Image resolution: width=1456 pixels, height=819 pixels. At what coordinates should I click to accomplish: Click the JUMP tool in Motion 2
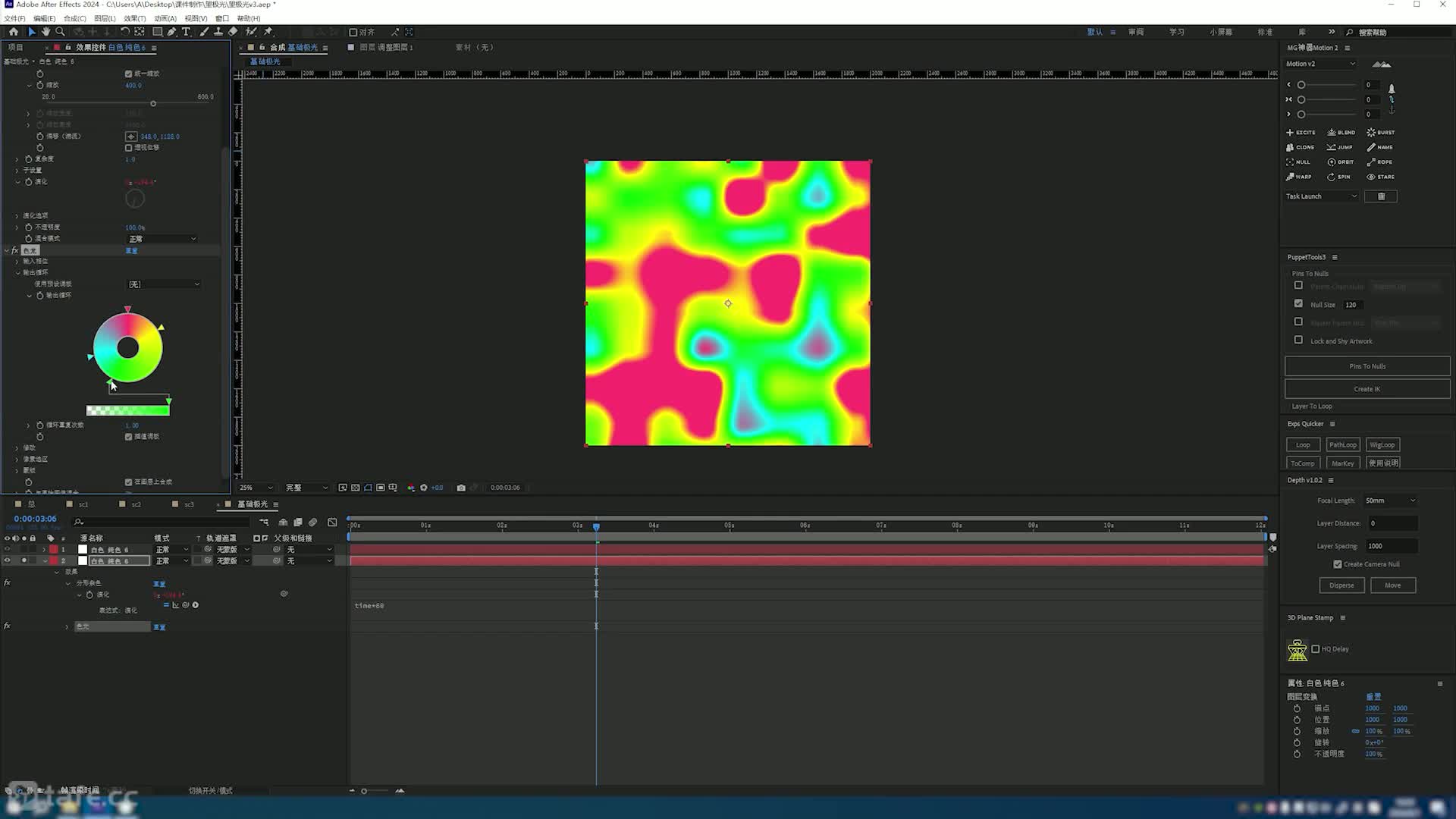click(x=1340, y=147)
